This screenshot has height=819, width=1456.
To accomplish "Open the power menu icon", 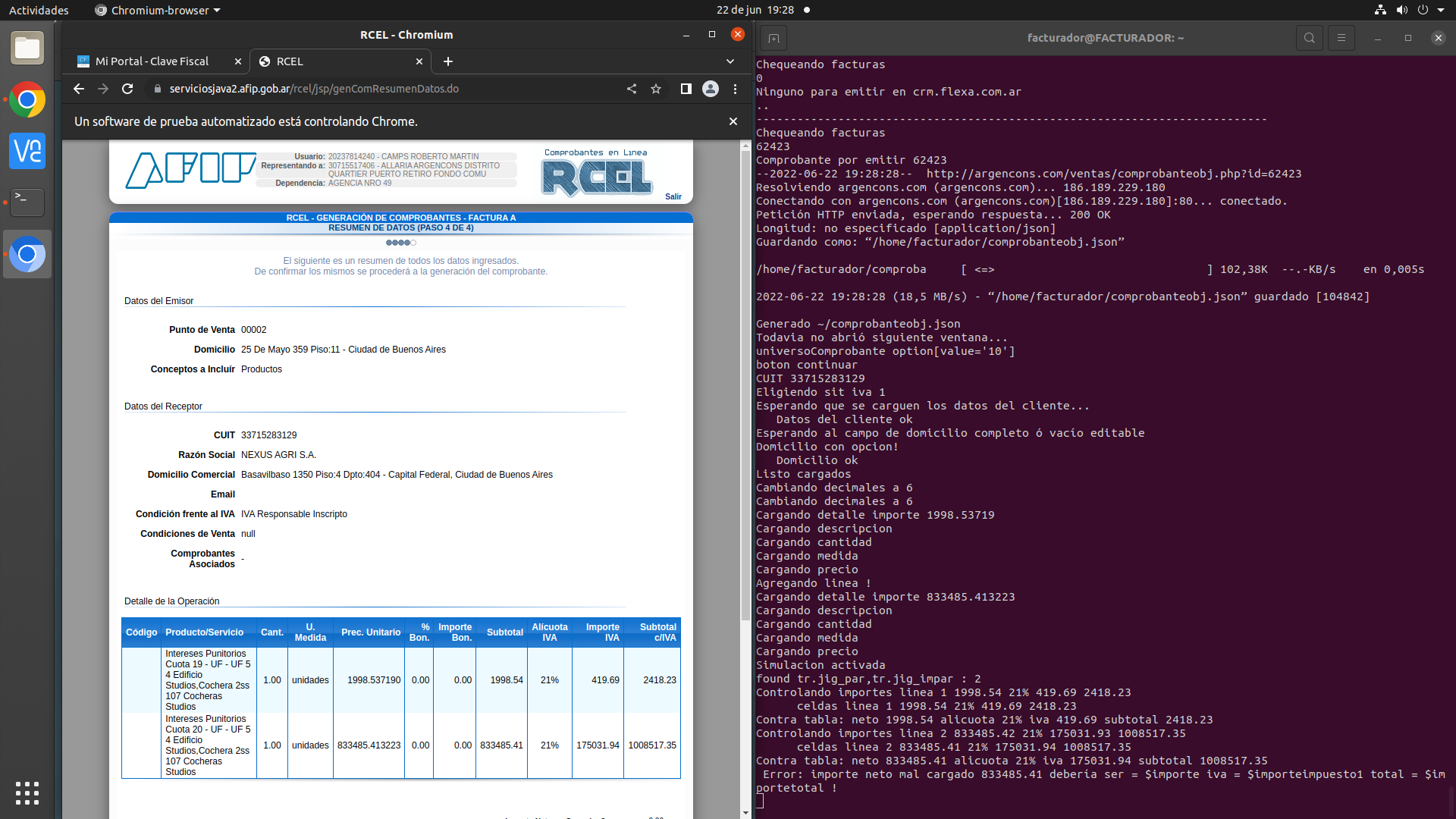I will [x=1423, y=10].
